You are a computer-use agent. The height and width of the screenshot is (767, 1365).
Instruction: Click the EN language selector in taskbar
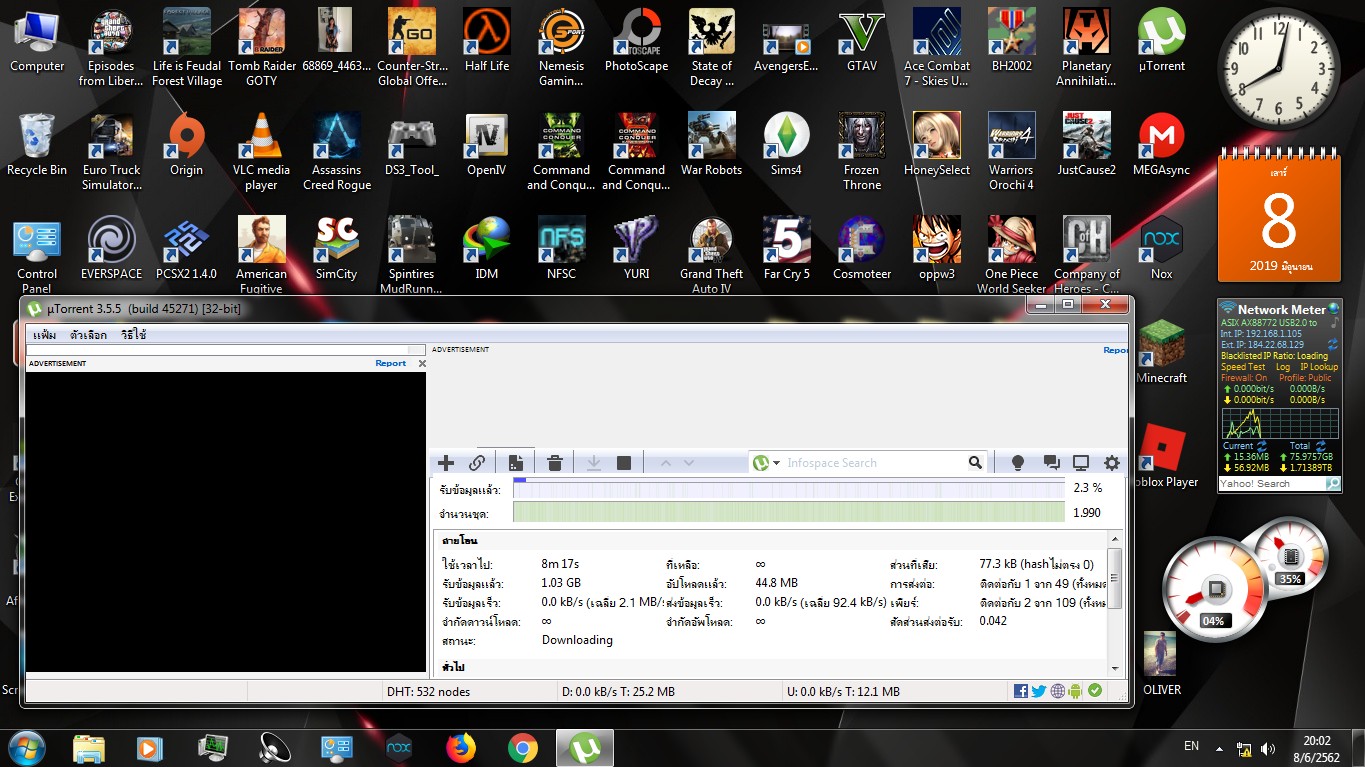point(1191,746)
